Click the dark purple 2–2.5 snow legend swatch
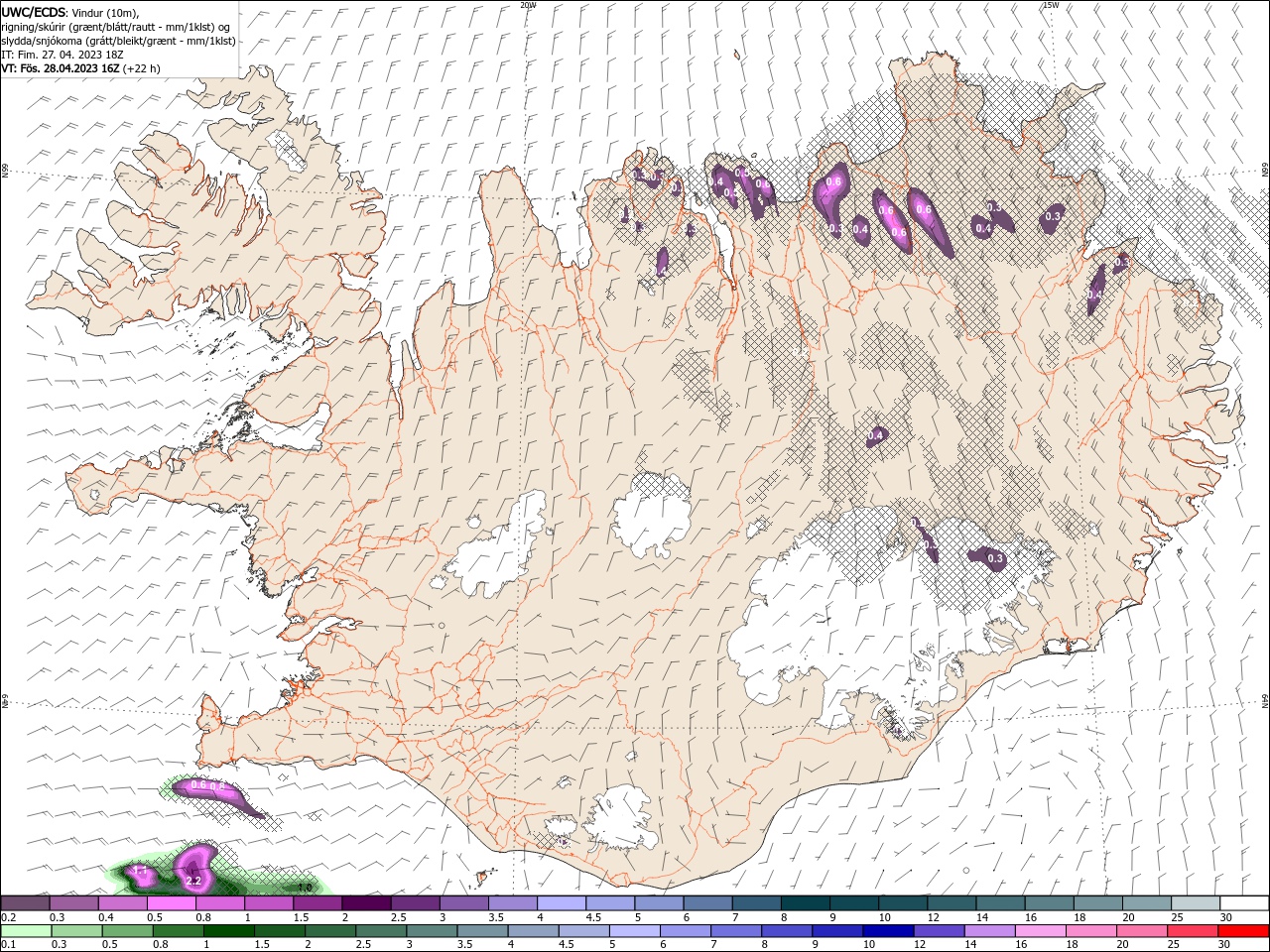The width and height of the screenshot is (1270, 952). (366, 903)
